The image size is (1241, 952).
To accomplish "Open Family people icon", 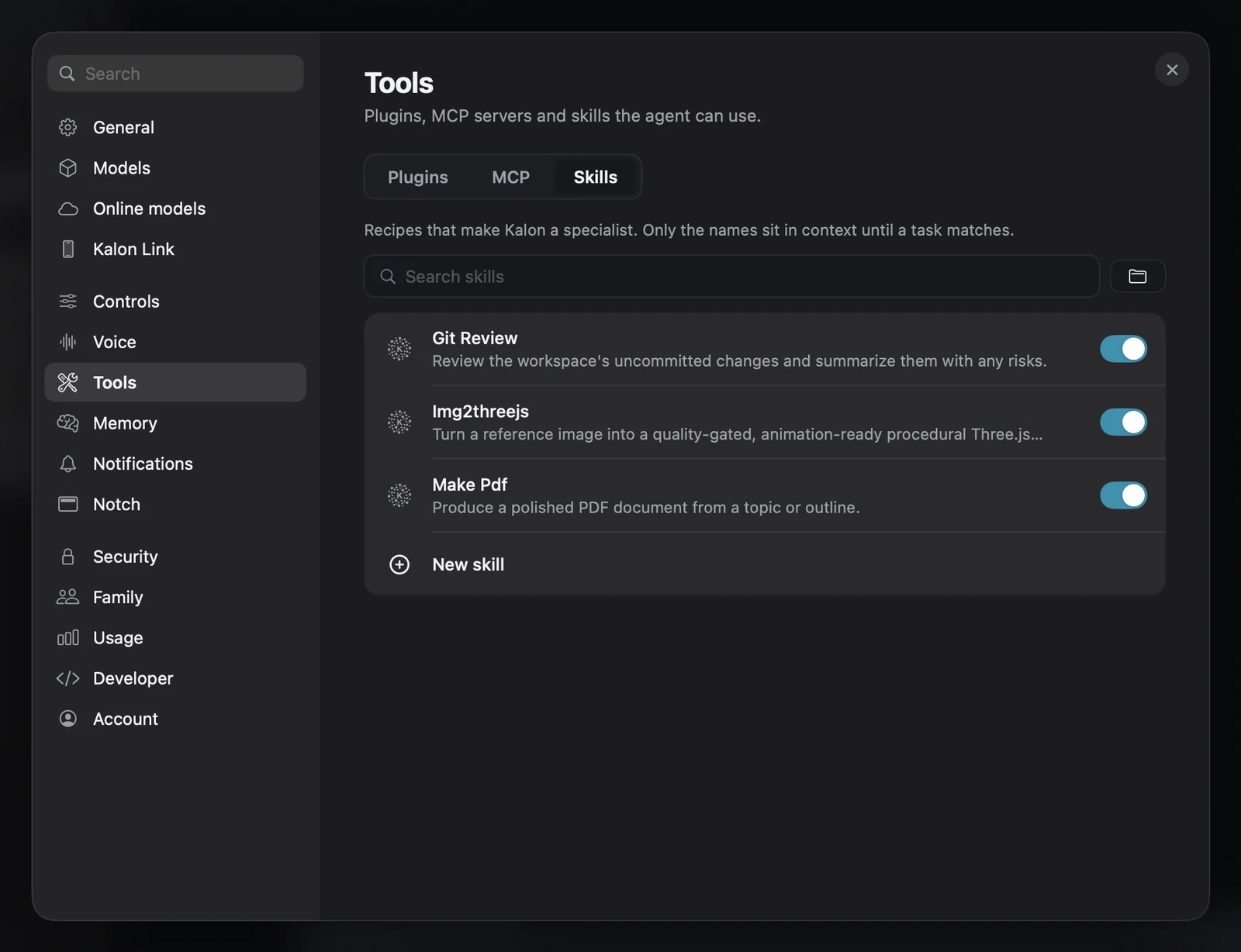I will click(x=68, y=597).
